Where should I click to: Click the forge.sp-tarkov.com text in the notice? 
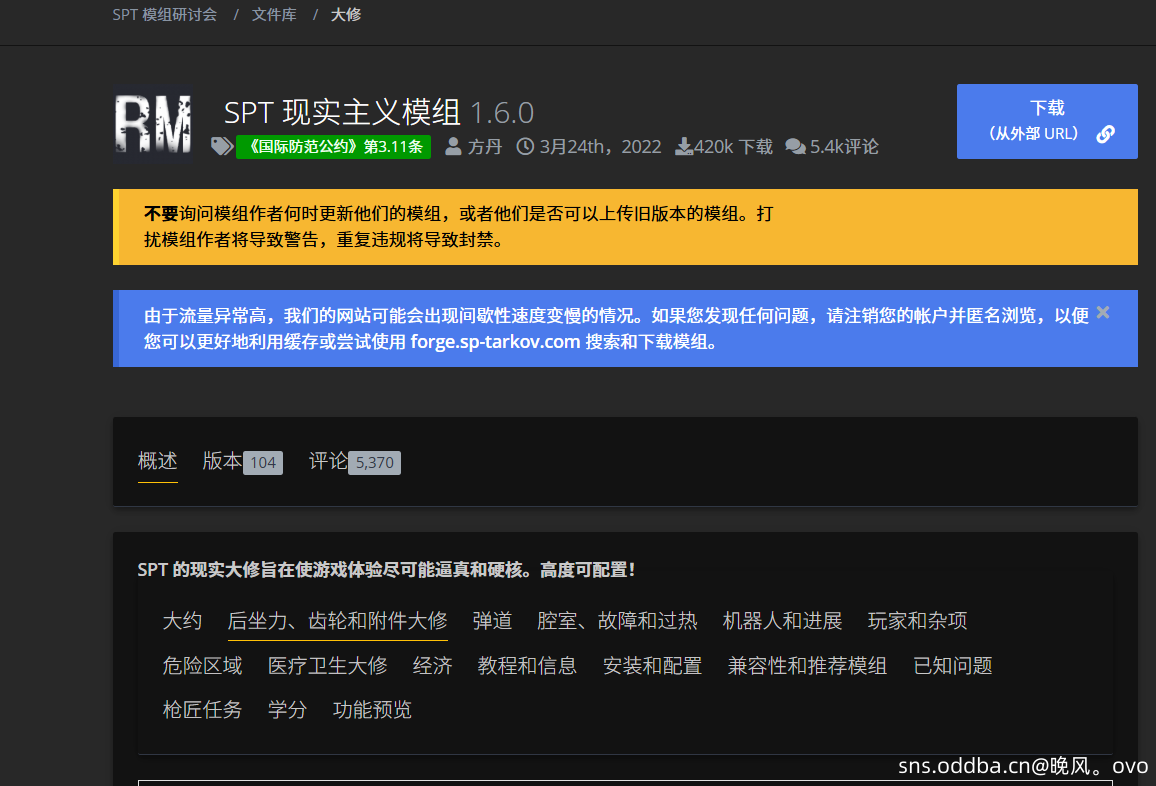coord(495,341)
